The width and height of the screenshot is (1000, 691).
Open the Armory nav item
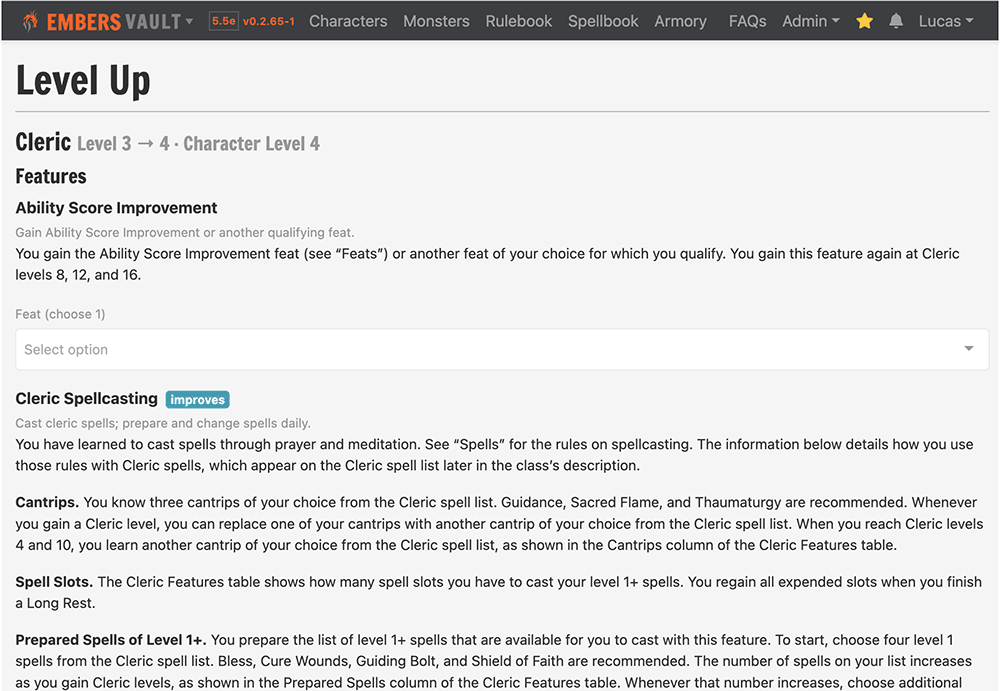[680, 21]
